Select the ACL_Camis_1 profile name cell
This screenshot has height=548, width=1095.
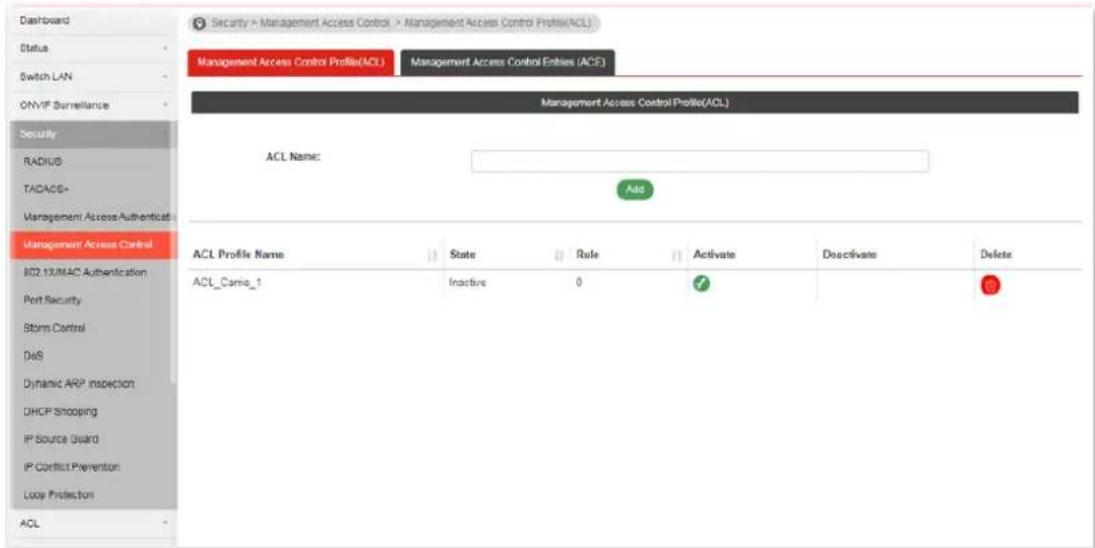[x=227, y=283]
